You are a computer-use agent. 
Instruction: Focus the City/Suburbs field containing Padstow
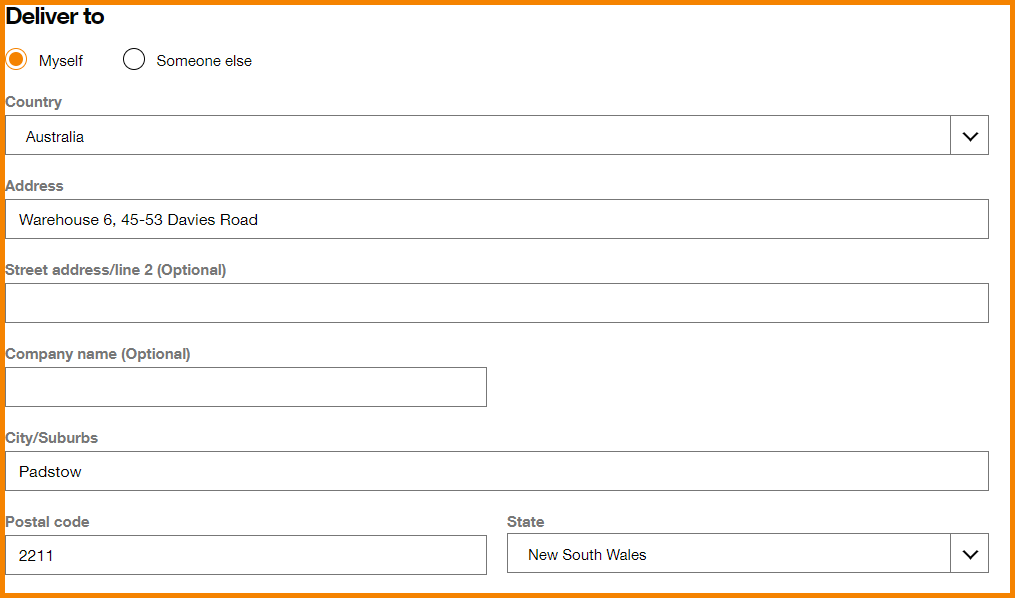496,471
